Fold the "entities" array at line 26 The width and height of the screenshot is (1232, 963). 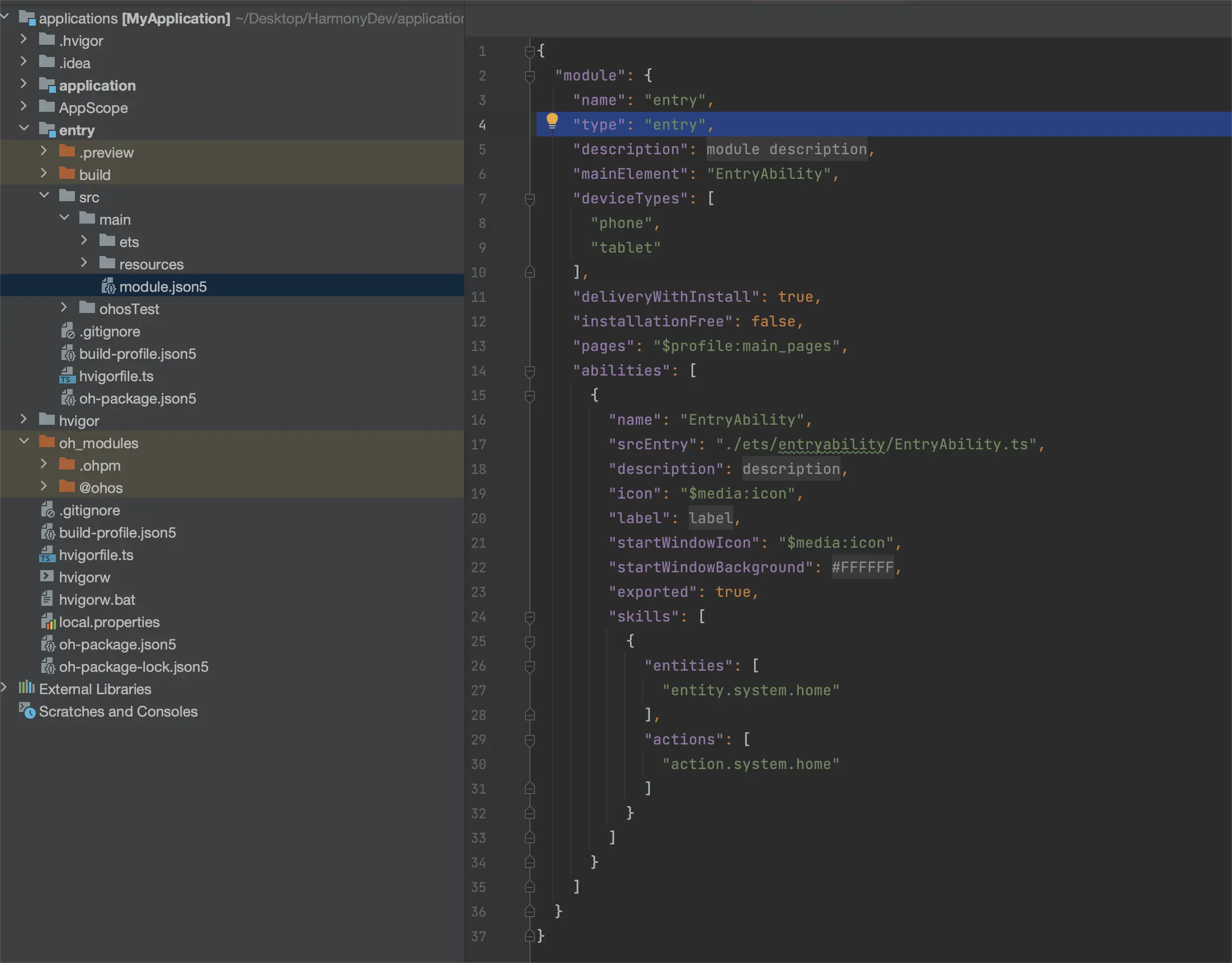coord(529,666)
